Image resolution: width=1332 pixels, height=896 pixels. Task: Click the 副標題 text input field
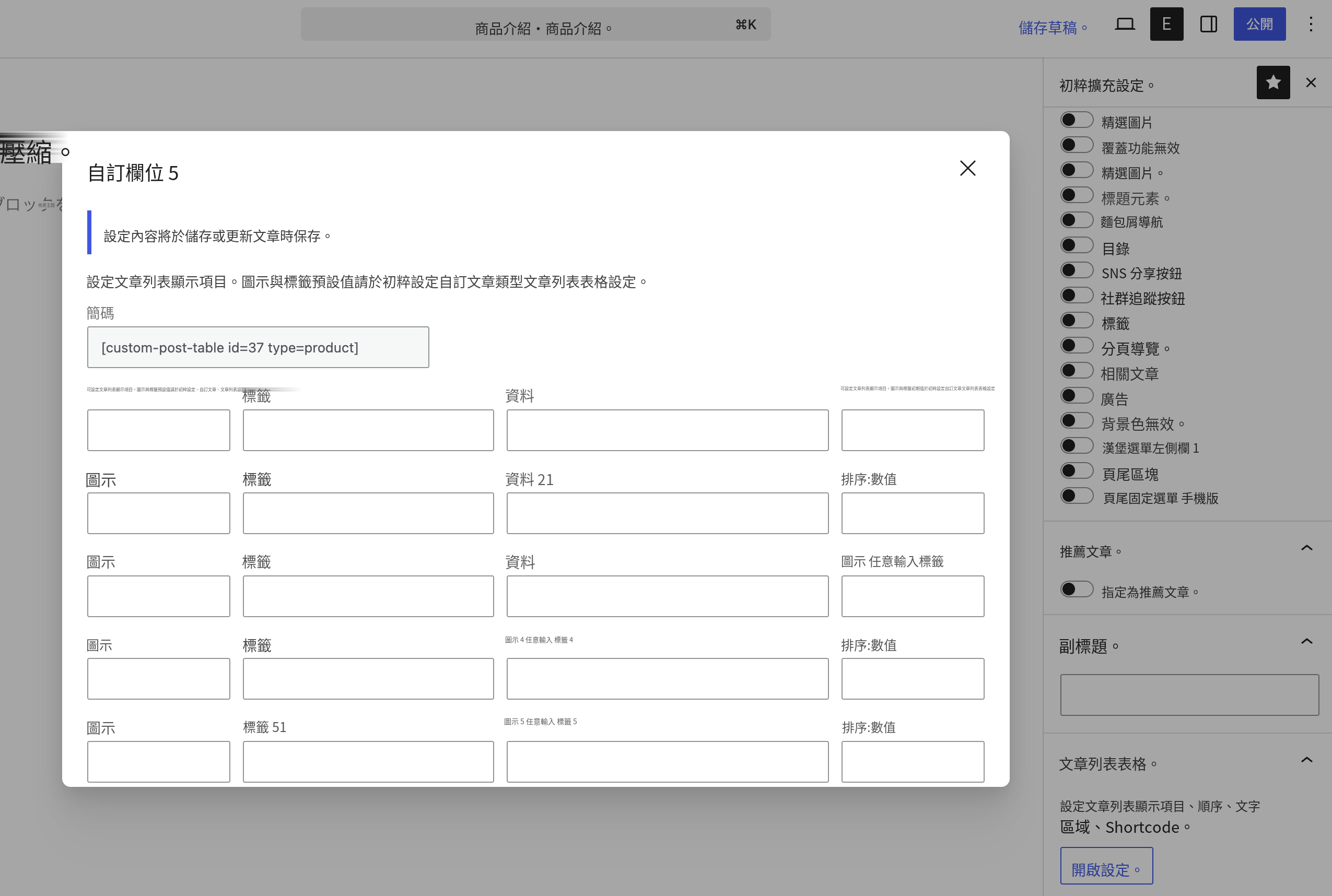coord(1189,695)
